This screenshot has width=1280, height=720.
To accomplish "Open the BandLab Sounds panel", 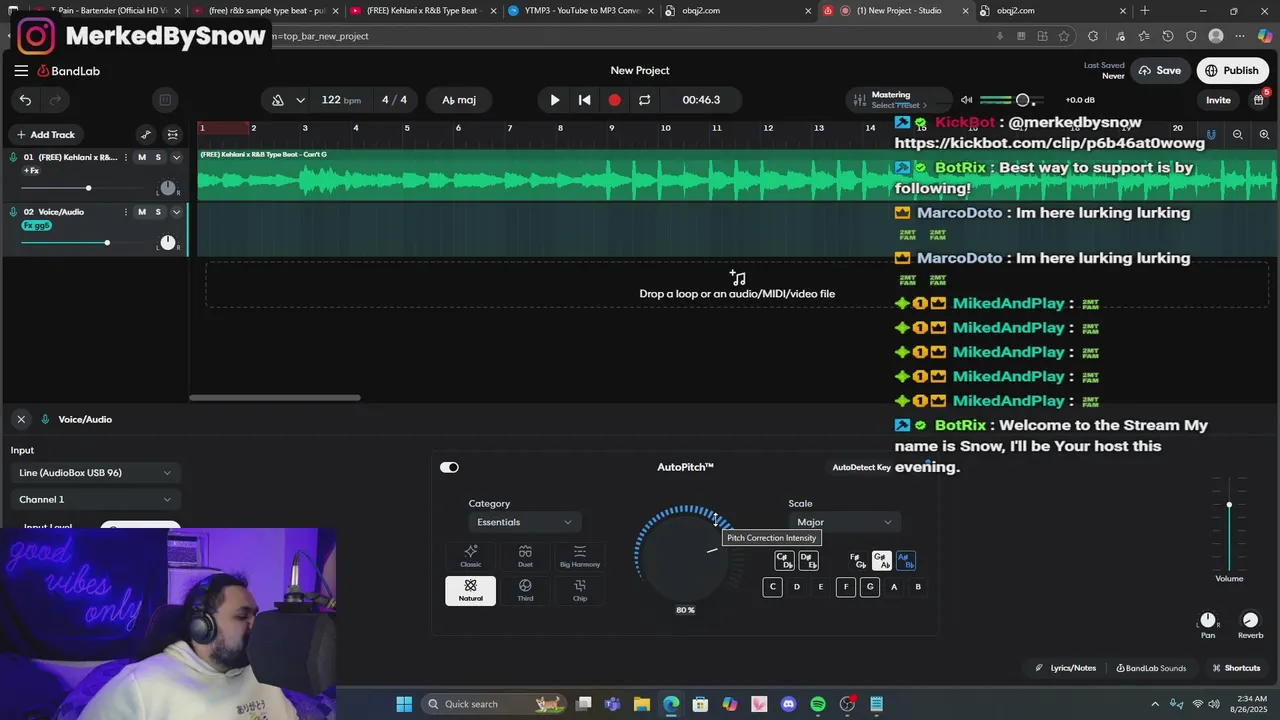I will click(1151, 668).
